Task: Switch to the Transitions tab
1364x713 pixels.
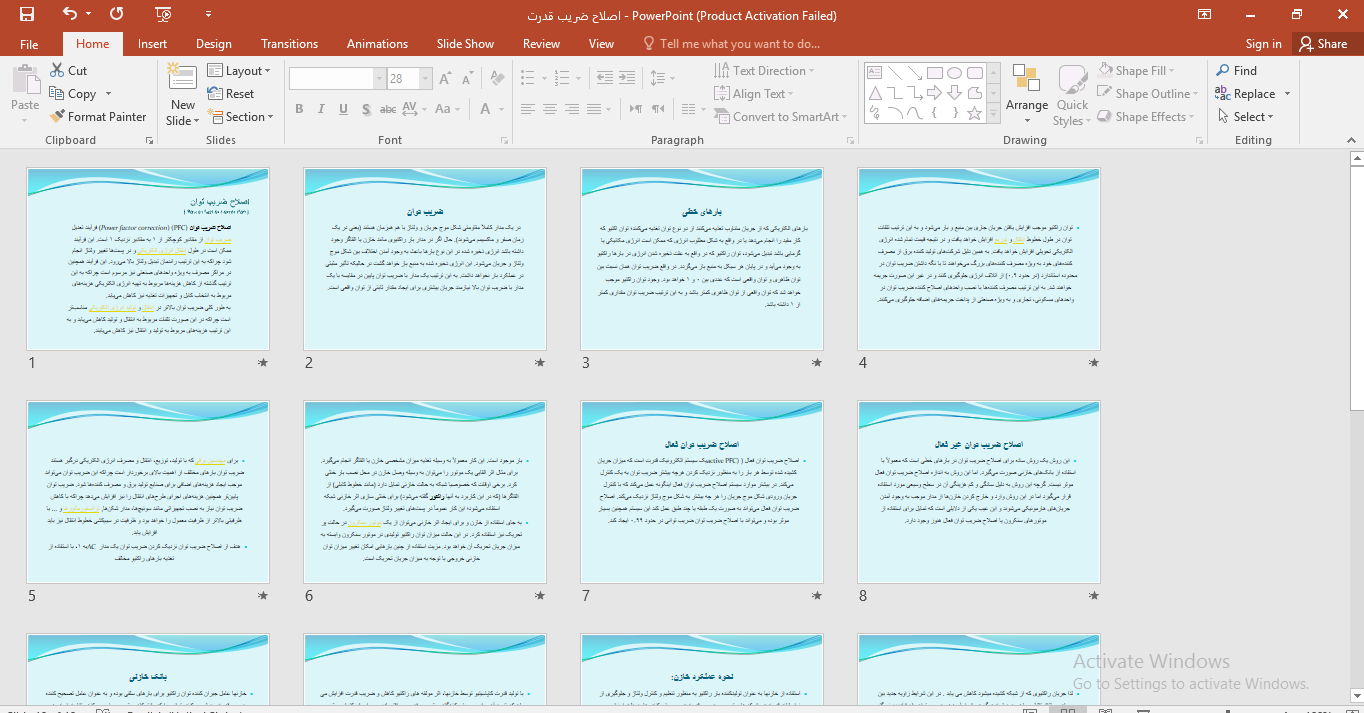Action: click(289, 44)
